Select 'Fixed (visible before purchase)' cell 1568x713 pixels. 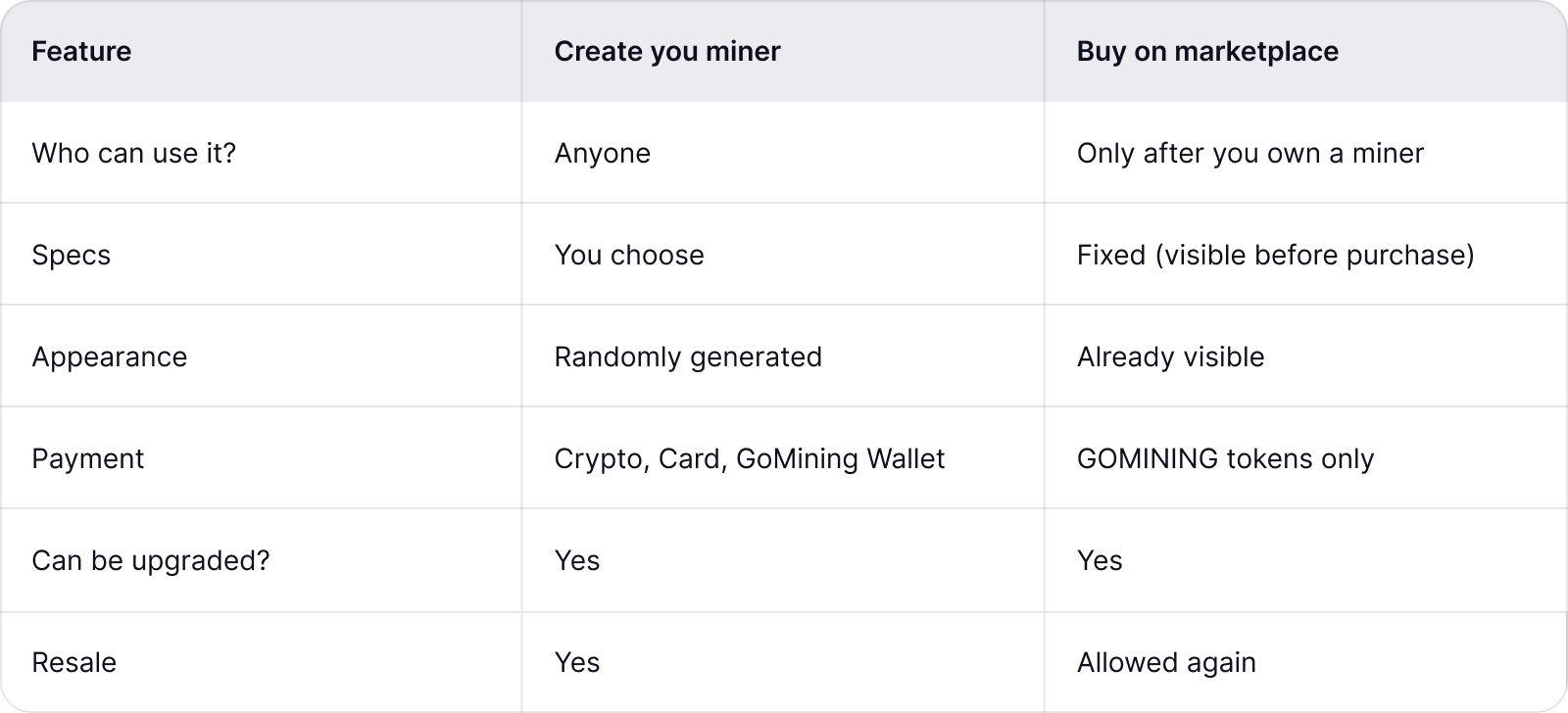(1275, 255)
